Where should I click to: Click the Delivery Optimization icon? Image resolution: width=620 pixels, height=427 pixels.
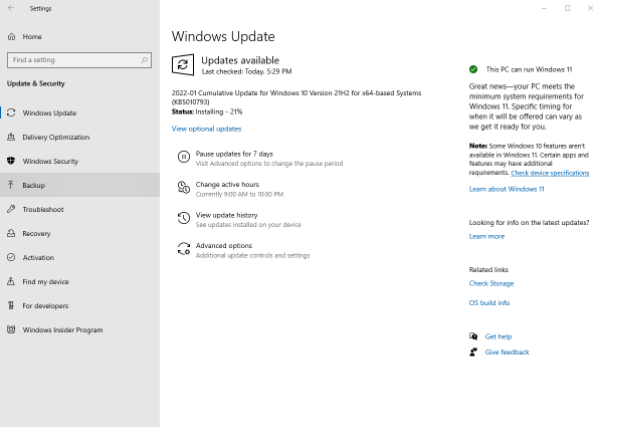pos(11,137)
